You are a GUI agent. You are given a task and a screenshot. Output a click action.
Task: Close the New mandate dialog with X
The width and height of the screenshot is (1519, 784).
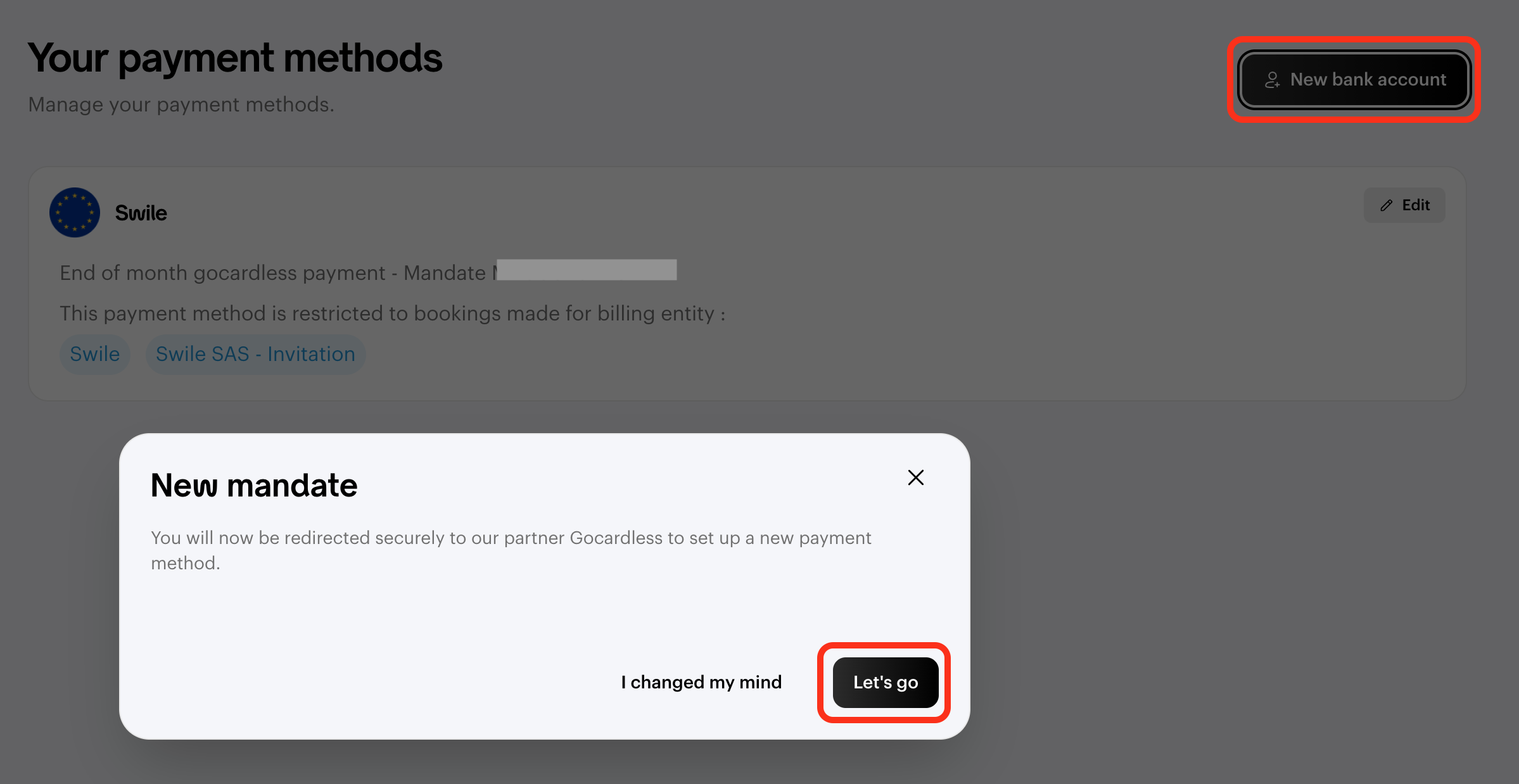coord(915,477)
